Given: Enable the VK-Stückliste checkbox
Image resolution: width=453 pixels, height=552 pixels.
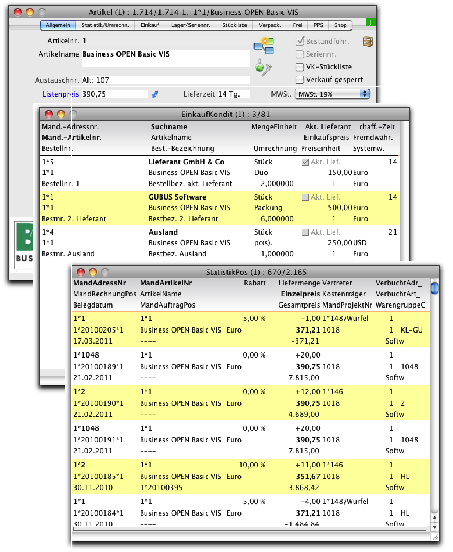Looking at the screenshot, I should coord(300,67).
